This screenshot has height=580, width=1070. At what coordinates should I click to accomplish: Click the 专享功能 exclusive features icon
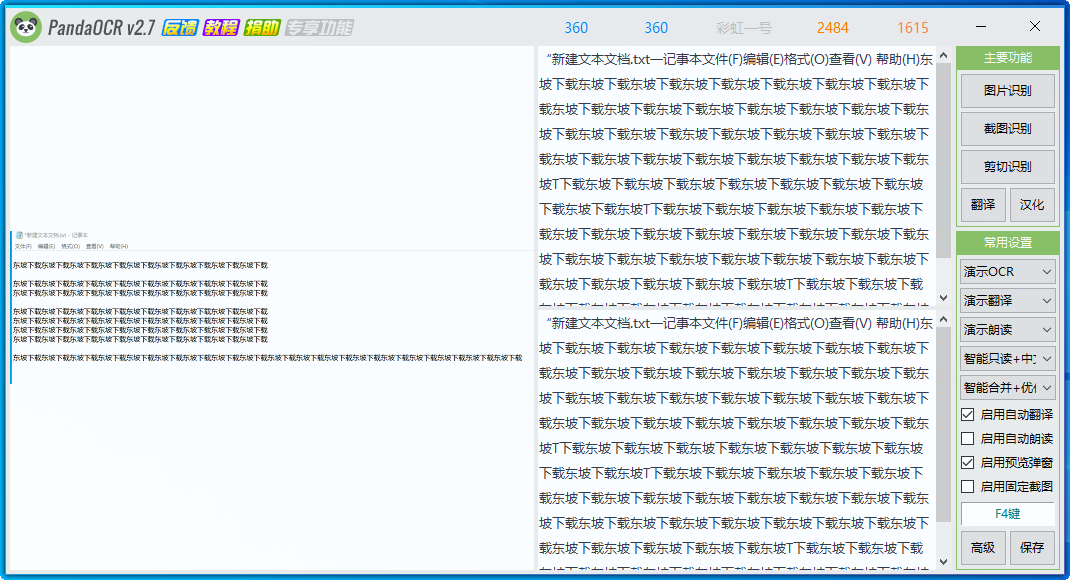coord(319,28)
